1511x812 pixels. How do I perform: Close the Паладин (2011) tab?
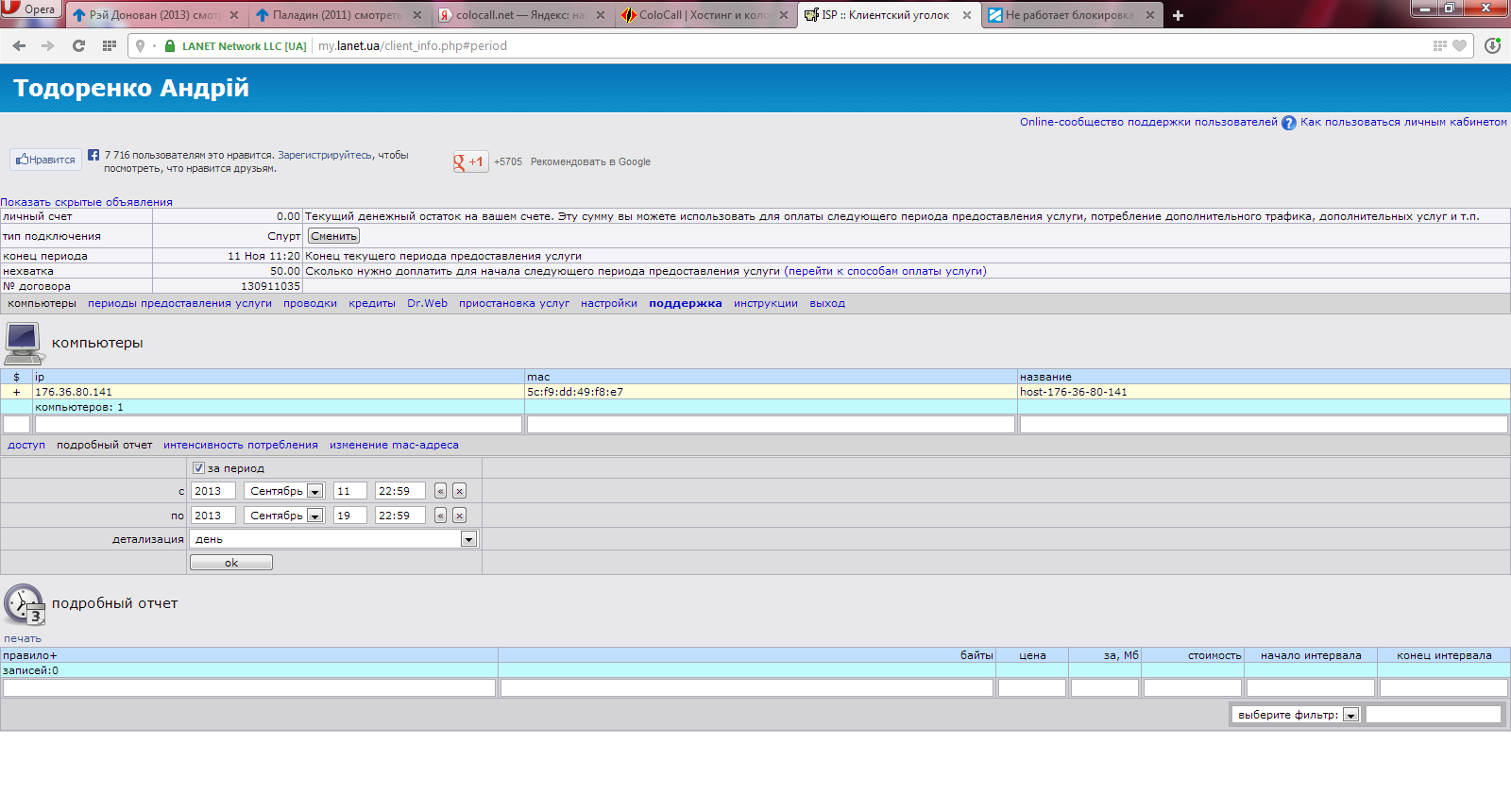coord(417,15)
